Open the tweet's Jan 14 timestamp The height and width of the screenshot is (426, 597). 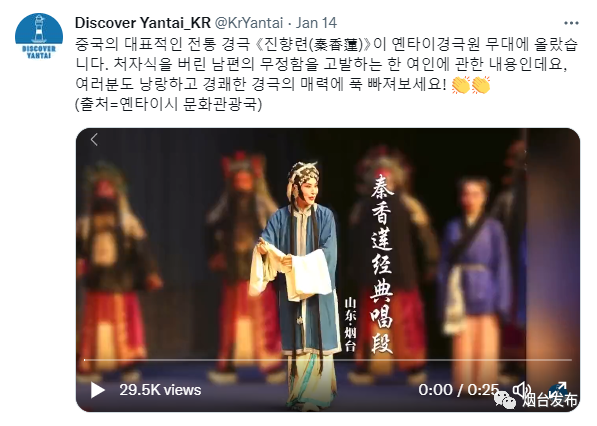pos(316,23)
